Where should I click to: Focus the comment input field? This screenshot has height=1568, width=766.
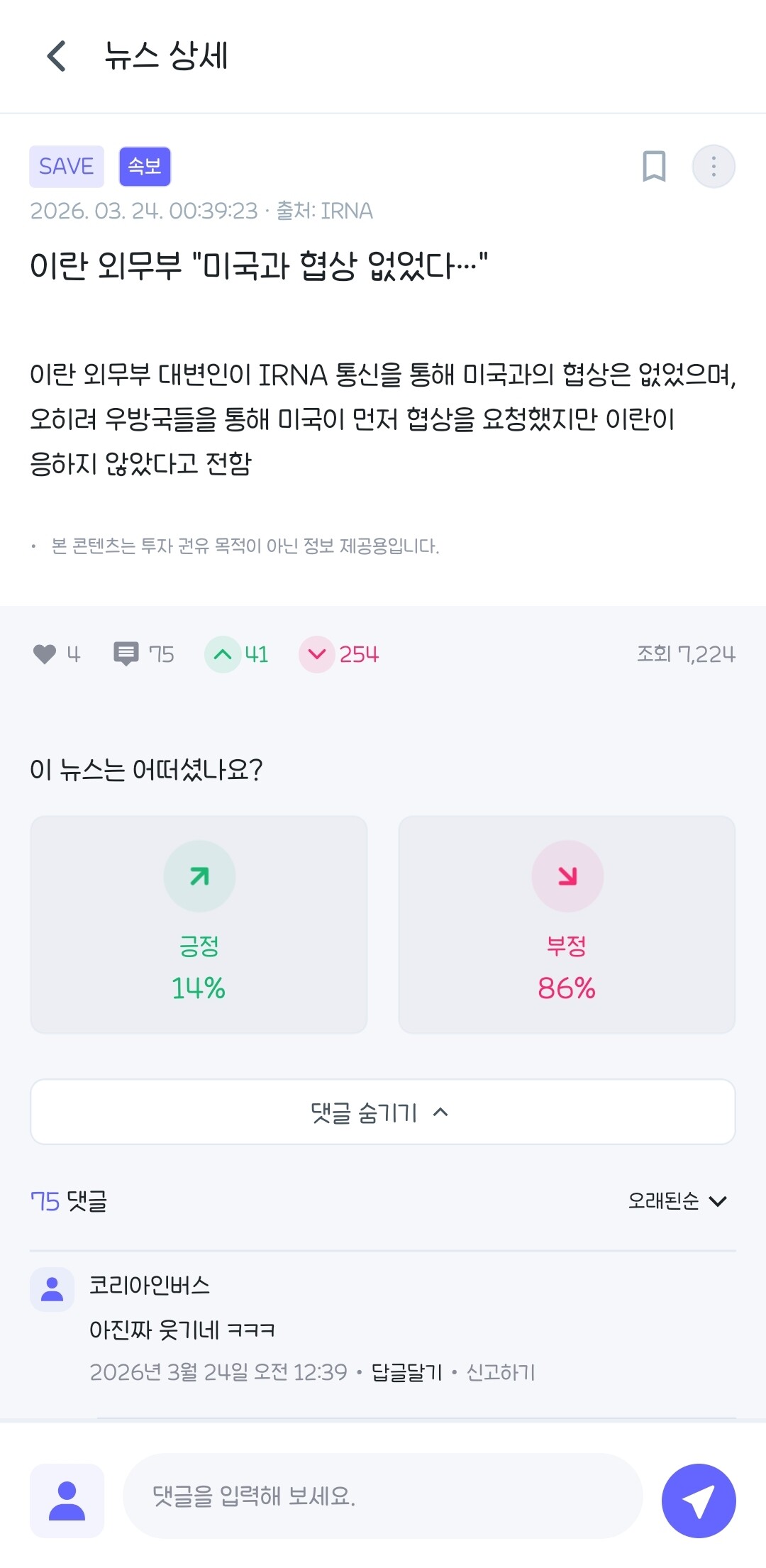tap(383, 1496)
